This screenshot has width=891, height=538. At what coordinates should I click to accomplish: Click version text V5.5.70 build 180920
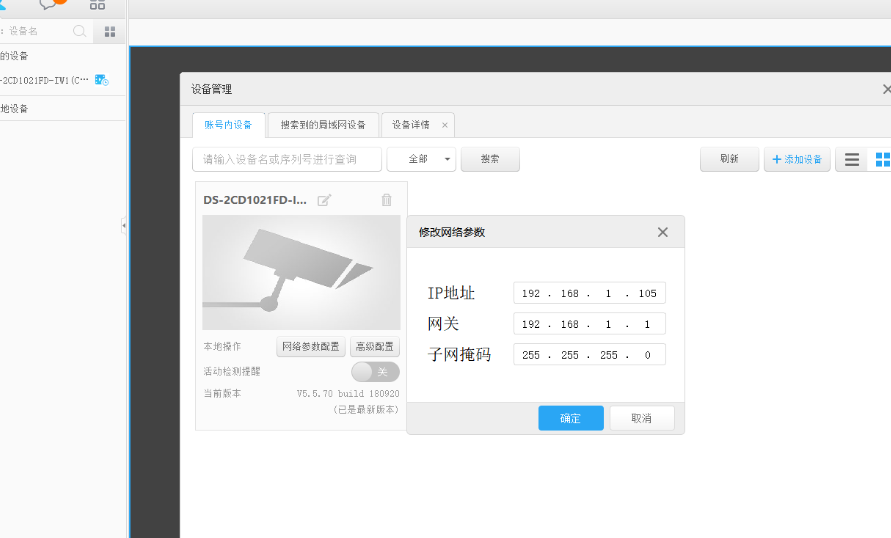pyautogui.click(x=348, y=394)
